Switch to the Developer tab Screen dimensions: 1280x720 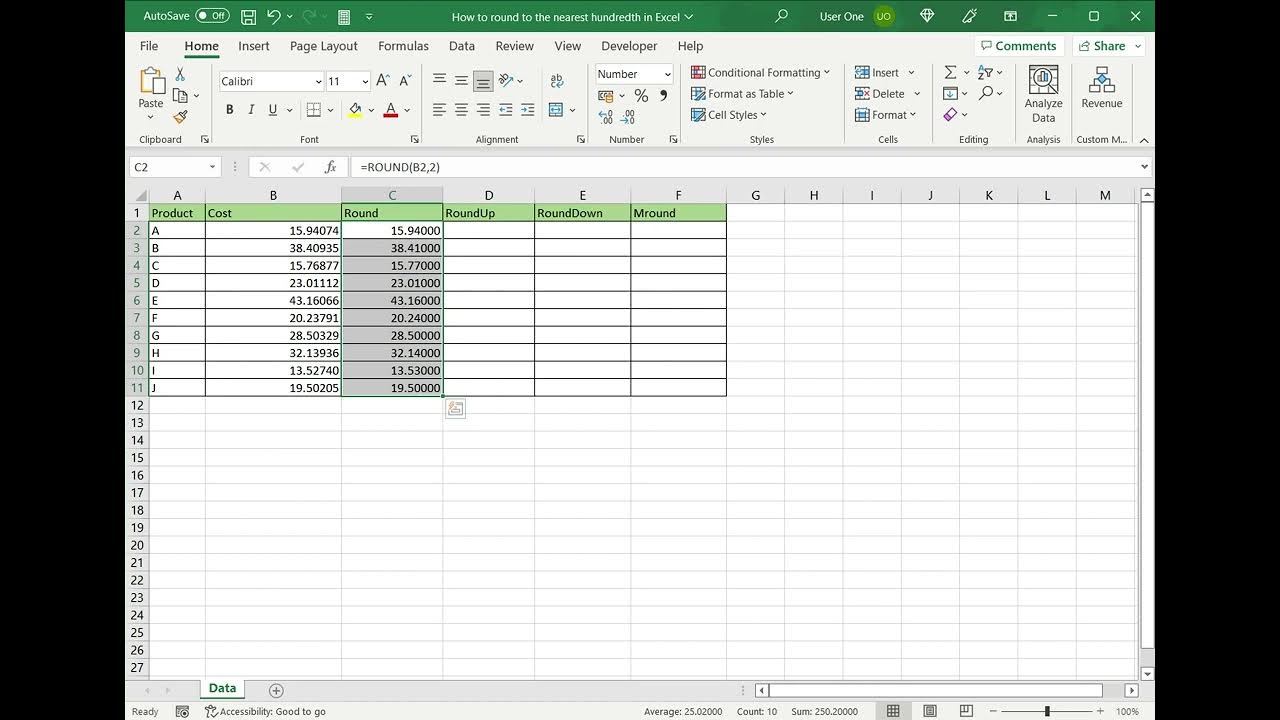(629, 46)
